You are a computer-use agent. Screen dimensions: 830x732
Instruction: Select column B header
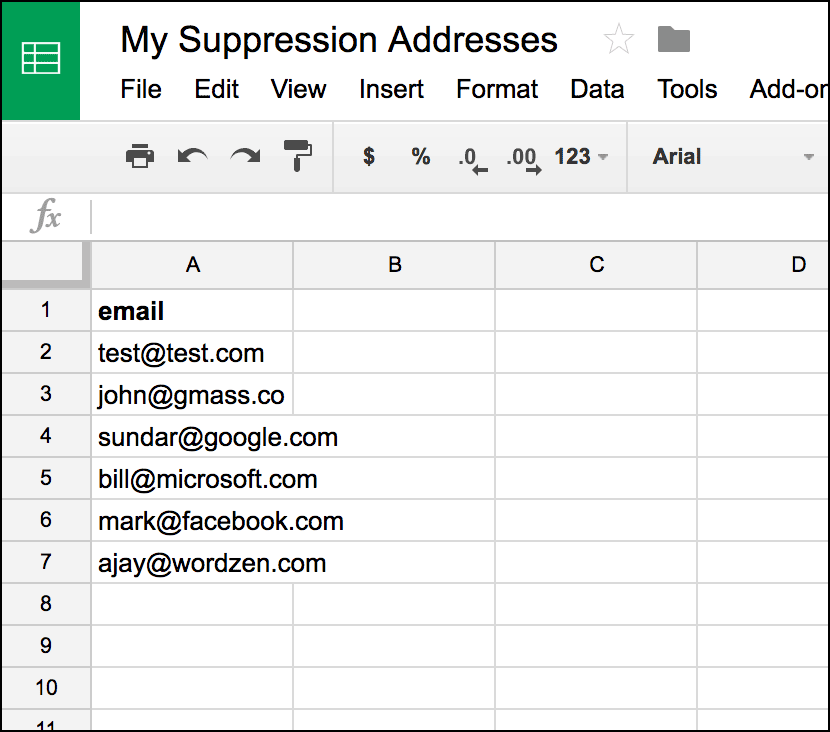[394, 265]
